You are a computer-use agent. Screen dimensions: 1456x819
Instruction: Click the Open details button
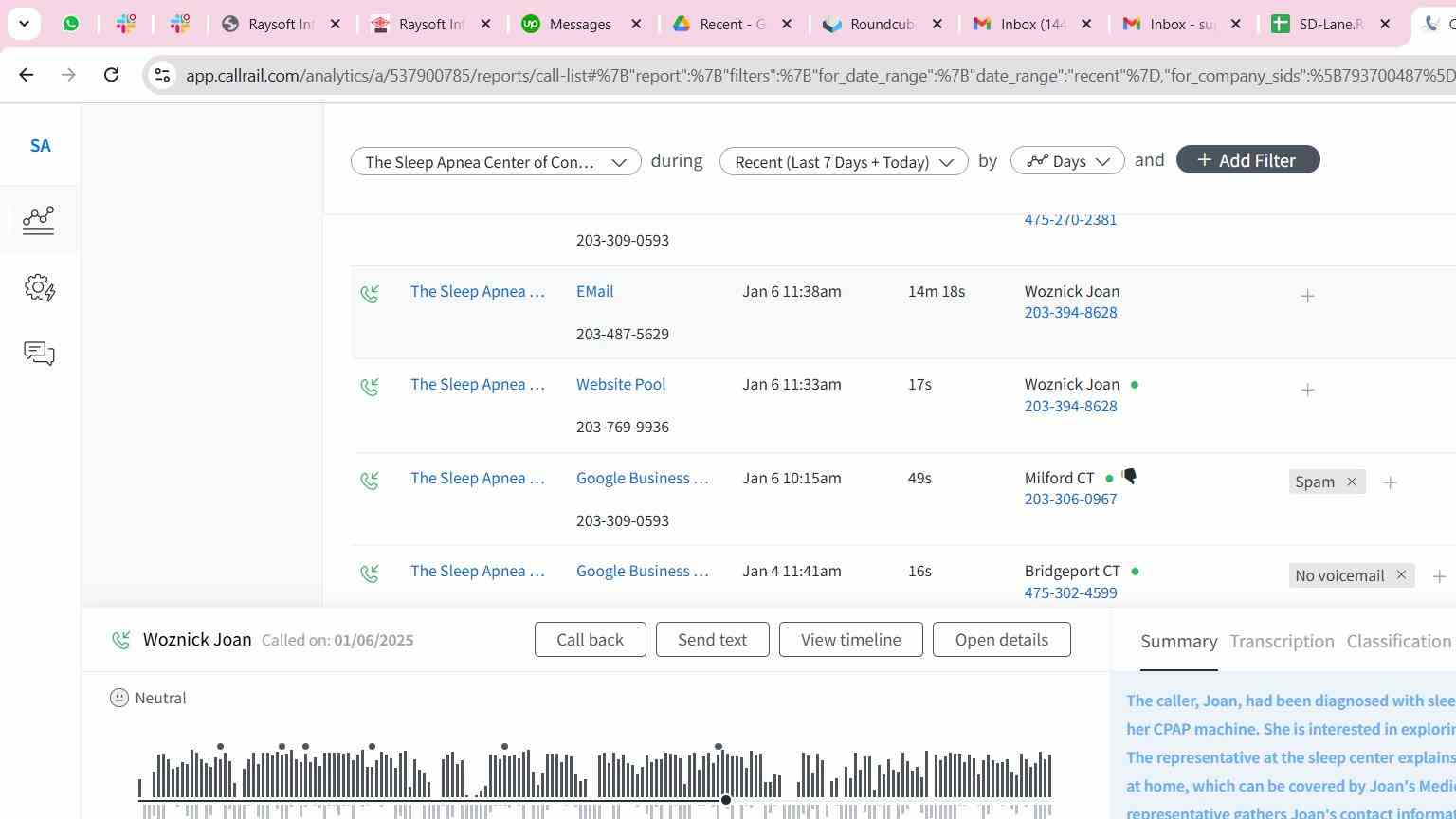[x=1001, y=640]
